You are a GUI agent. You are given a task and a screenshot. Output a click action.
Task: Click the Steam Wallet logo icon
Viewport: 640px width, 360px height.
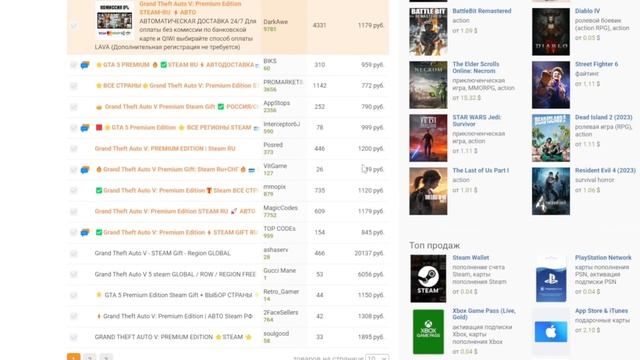[428, 279]
